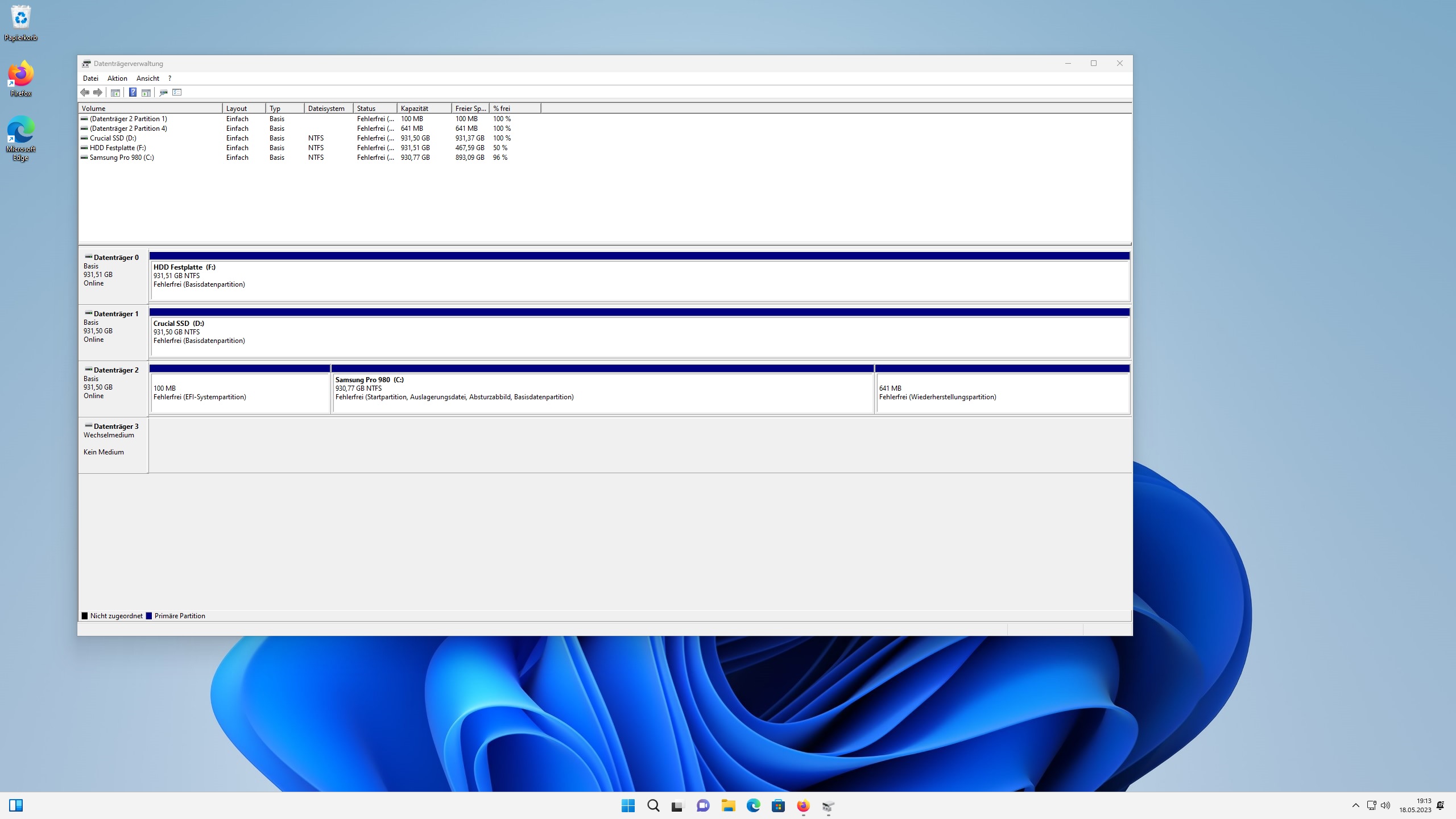This screenshot has height=819, width=1456.
Task: Open the Datei menu
Action: point(90,78)
